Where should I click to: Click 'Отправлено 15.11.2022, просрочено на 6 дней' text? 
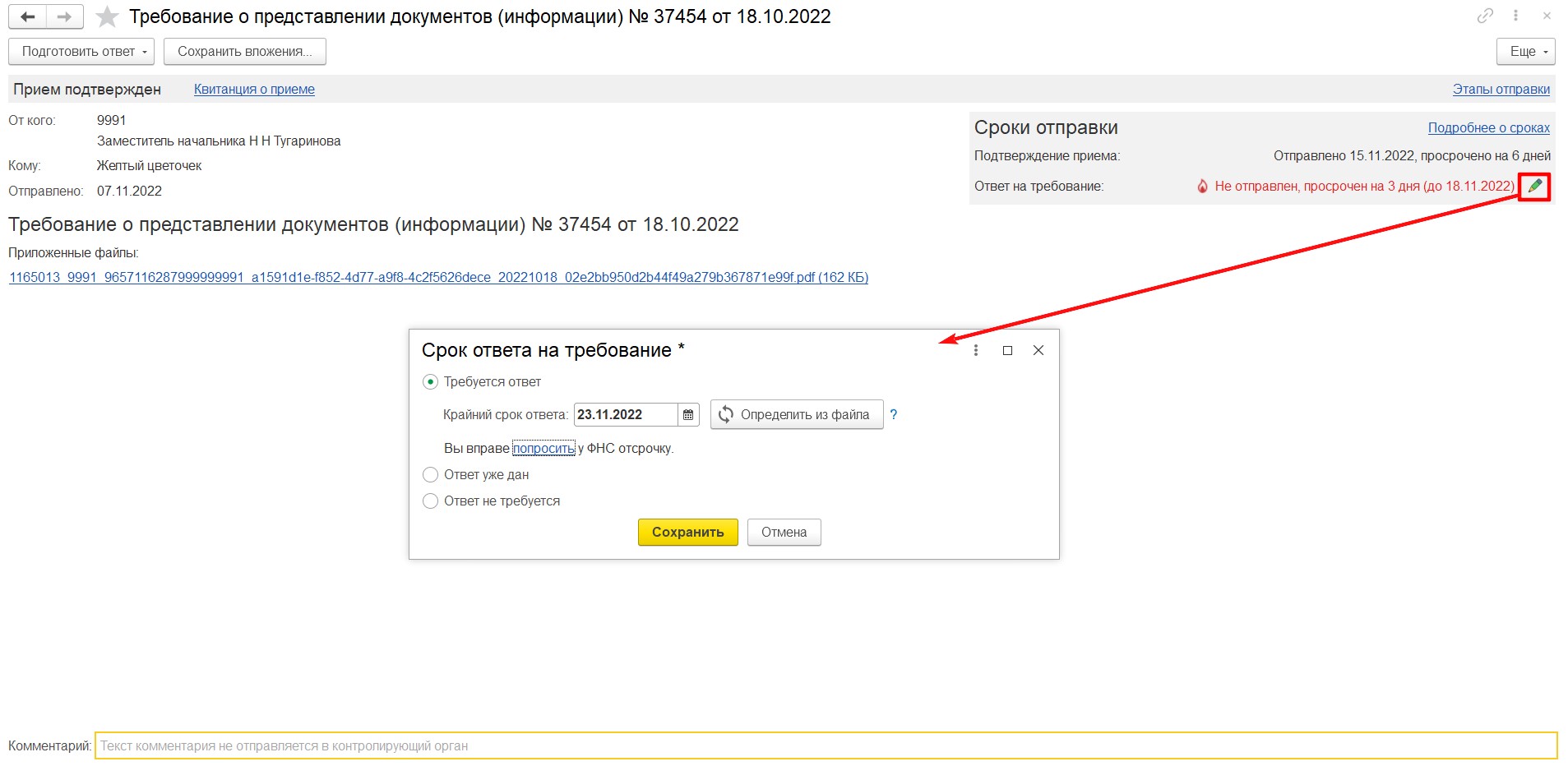pyautogui.click(x=1412, y=156)
